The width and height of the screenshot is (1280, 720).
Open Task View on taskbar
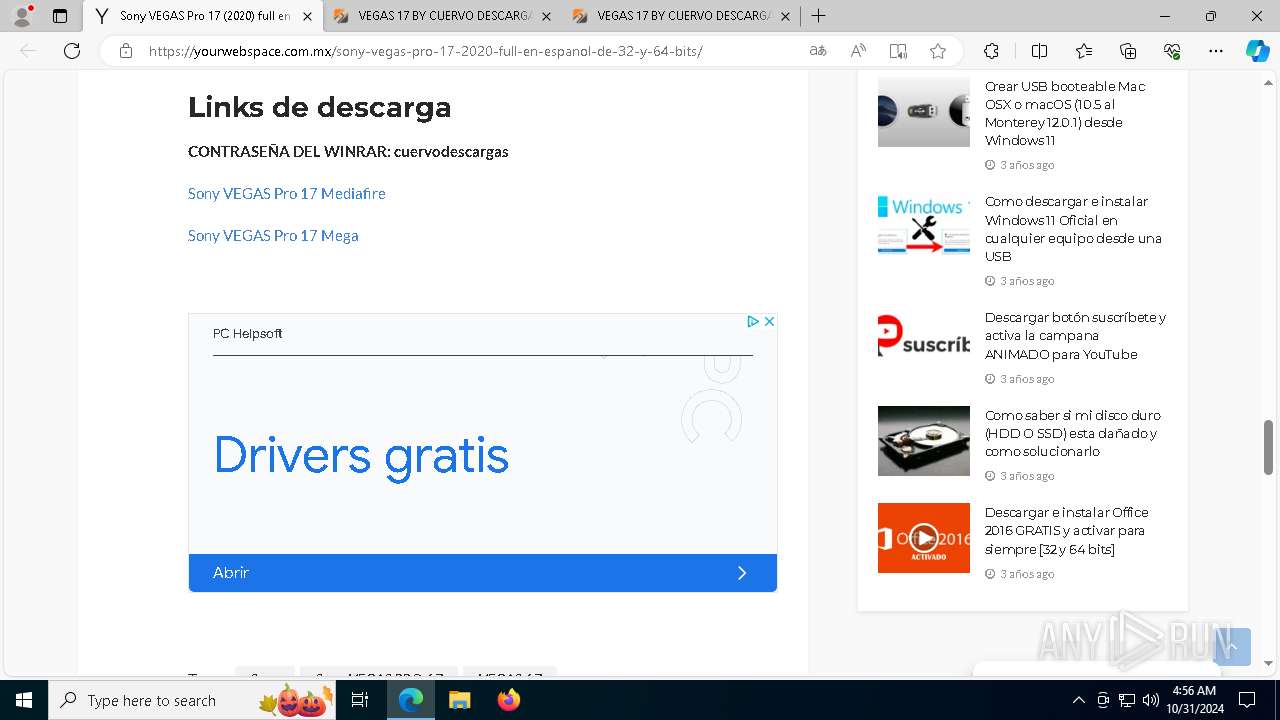click(360, 700)
